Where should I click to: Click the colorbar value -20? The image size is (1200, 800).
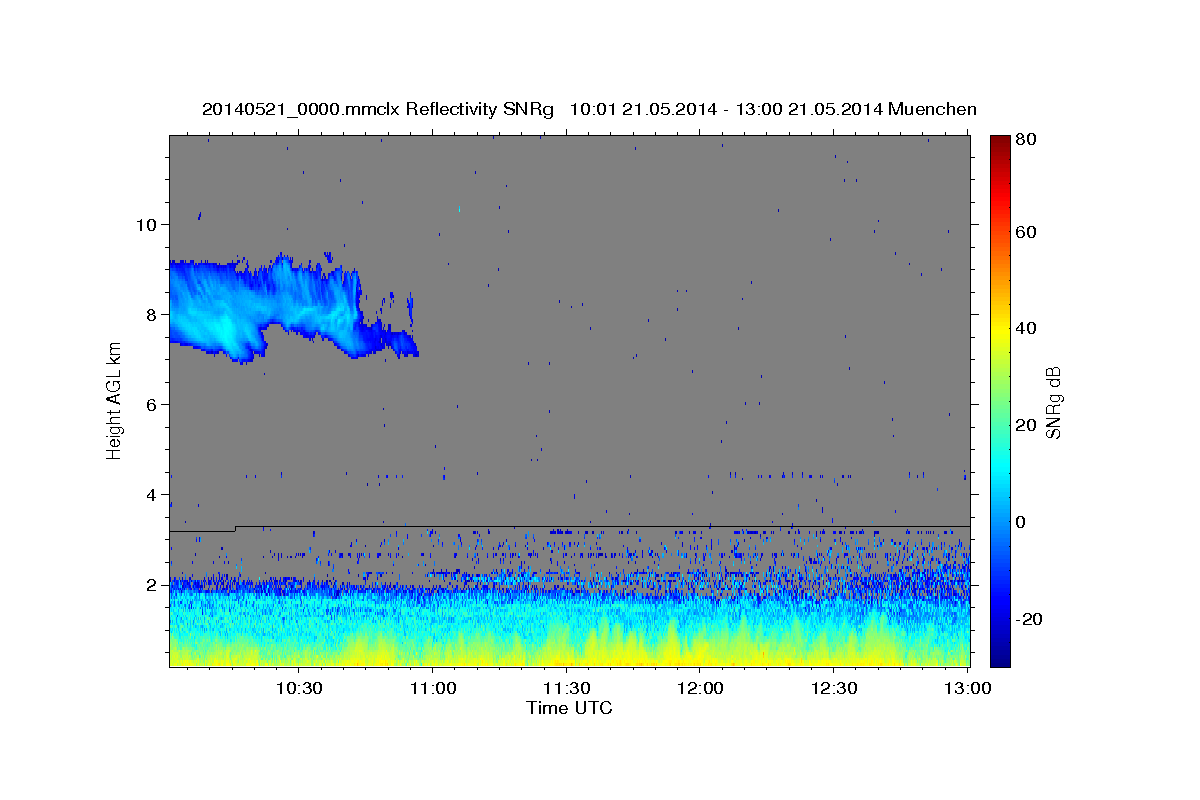coord(1028,619)
